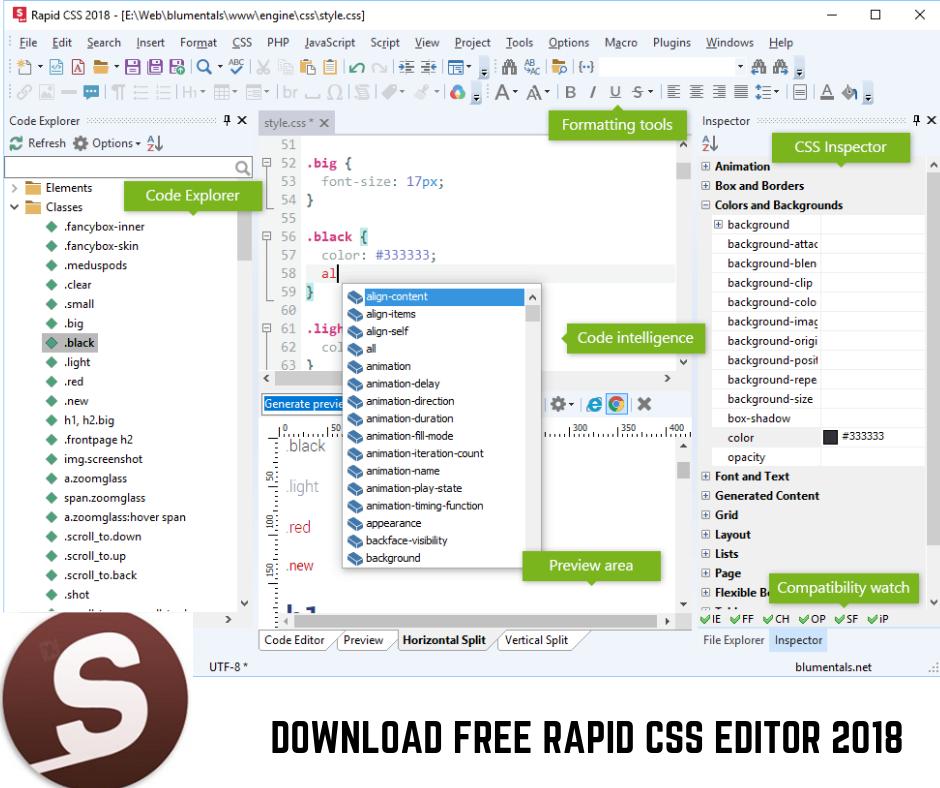The width and height of the screenshot is (940, 788).
Task: Click the font color A icon
Action: 827,92
